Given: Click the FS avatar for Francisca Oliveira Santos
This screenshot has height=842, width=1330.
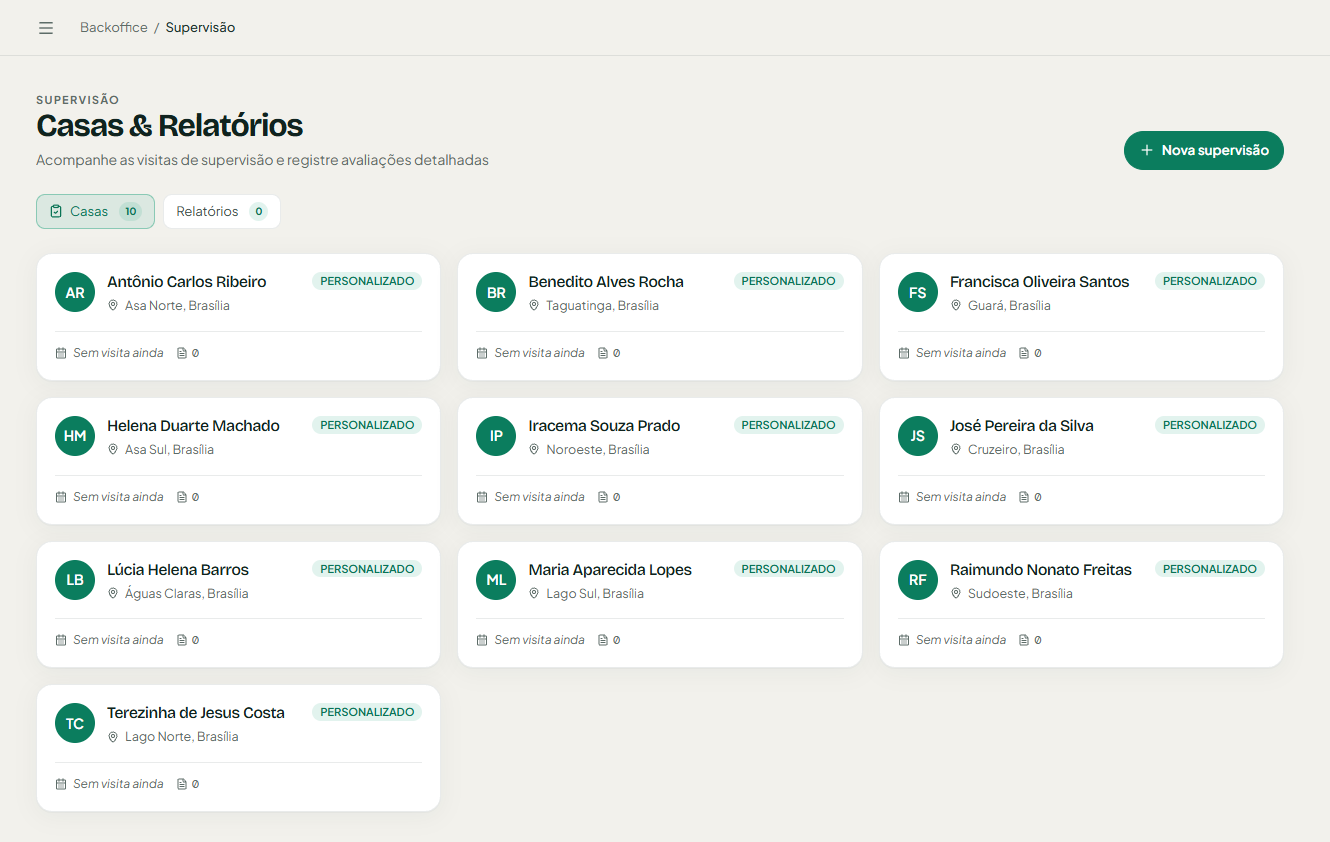Looking at the screenshot, I should (918, 292).
